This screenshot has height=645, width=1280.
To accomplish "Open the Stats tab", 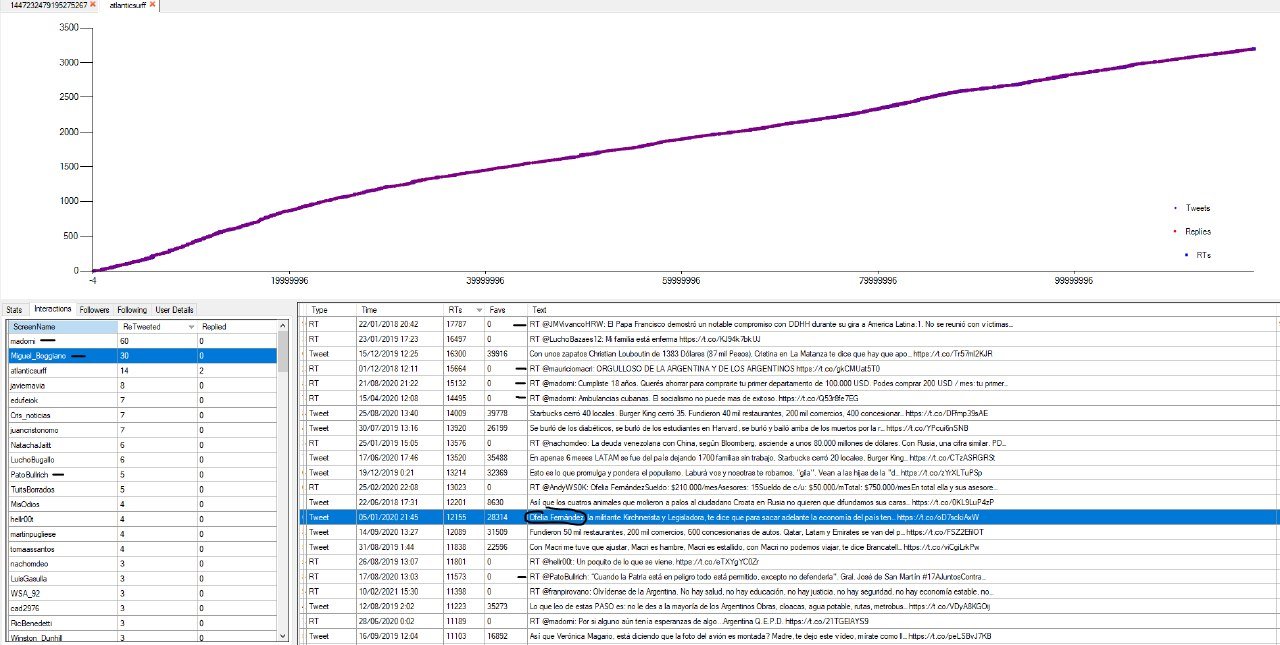I will coord(14,310).
